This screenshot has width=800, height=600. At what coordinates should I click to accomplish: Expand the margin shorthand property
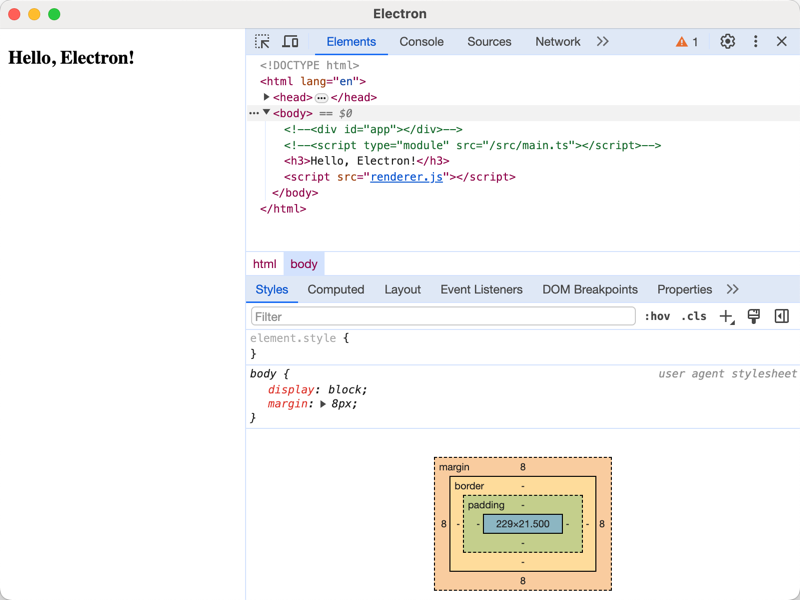point(323,404)
